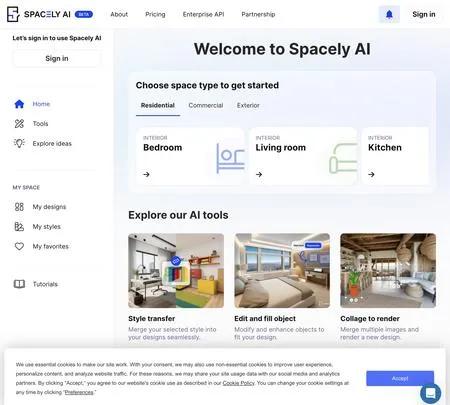This screenshot has width=450, height=405.
Task: Select the Living room heading text
Action: pos(281,147)
